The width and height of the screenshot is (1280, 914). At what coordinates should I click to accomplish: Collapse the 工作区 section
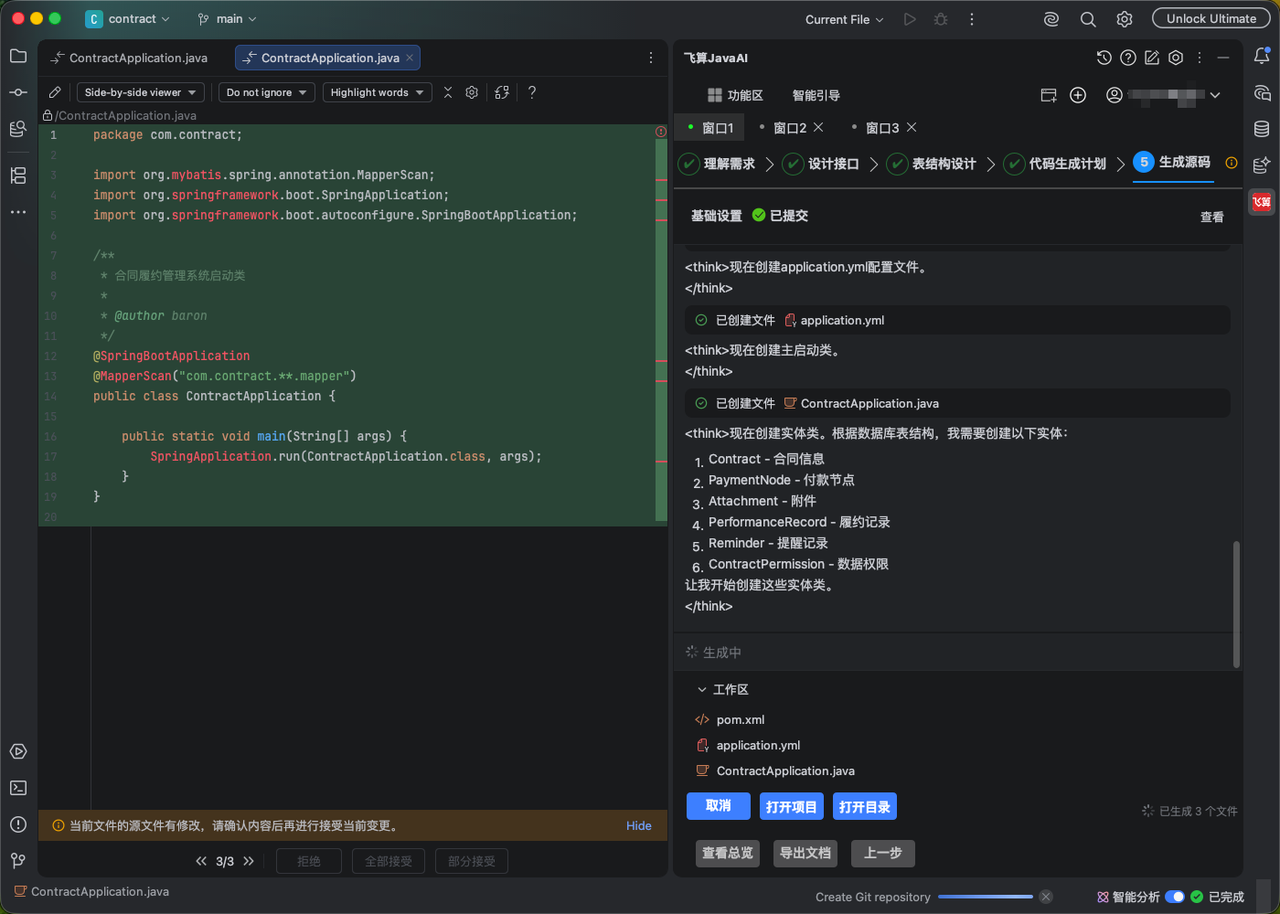pyautogui.click(x=702, y=690)
